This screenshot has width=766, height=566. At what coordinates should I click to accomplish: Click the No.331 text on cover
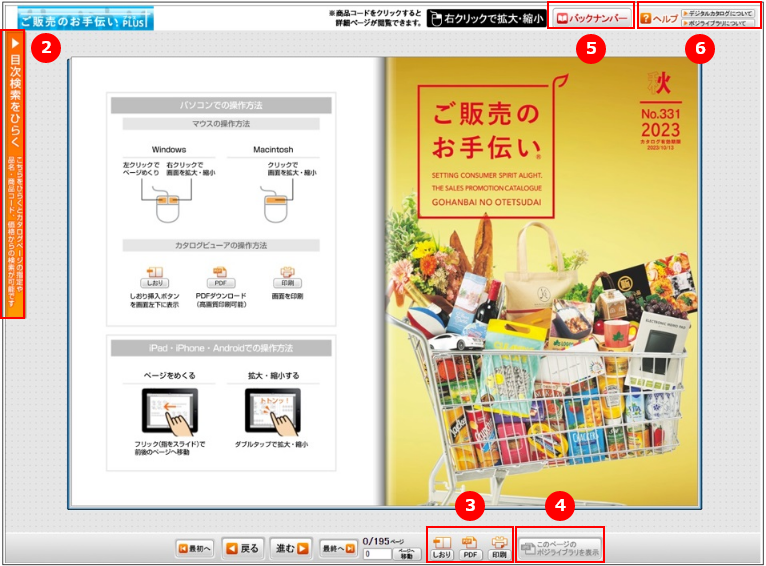point(660,114)
